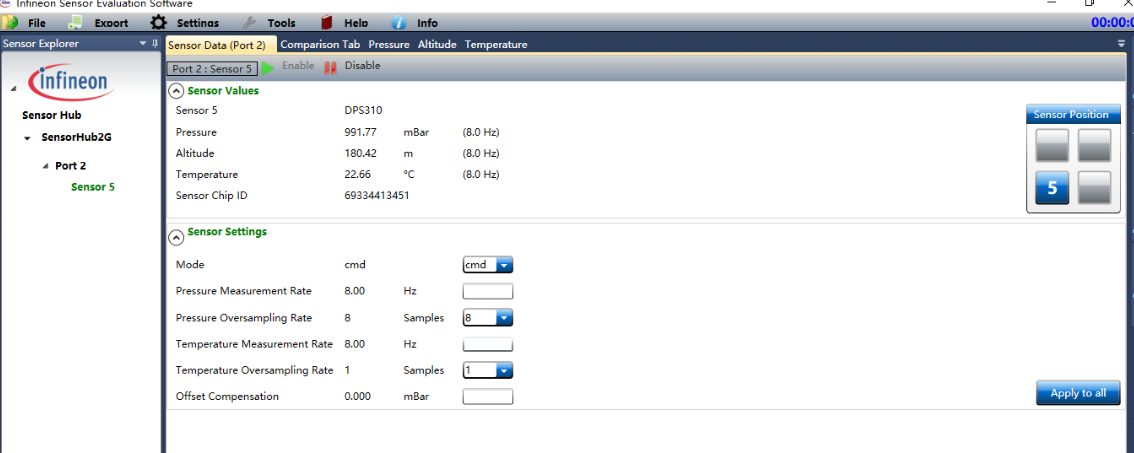
Task: Click the Offset Compensation value 0.000
Action: (358, 397)
